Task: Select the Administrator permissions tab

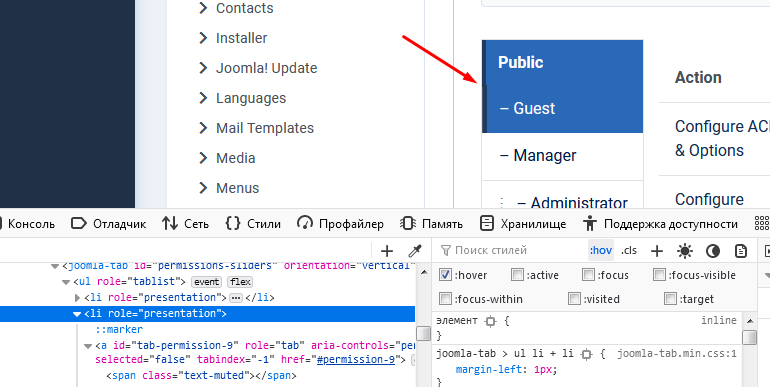Action: (x=563, y=194)
